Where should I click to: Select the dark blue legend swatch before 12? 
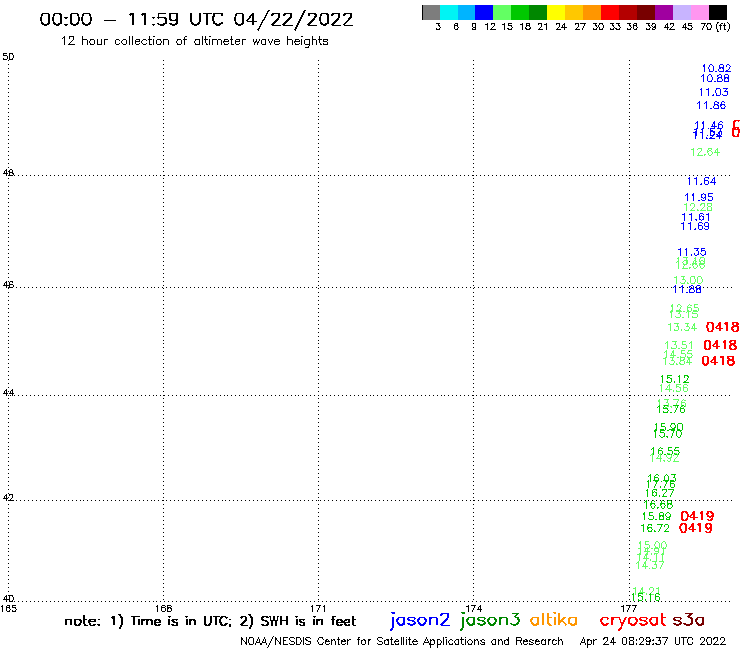[x=484, y=12]
